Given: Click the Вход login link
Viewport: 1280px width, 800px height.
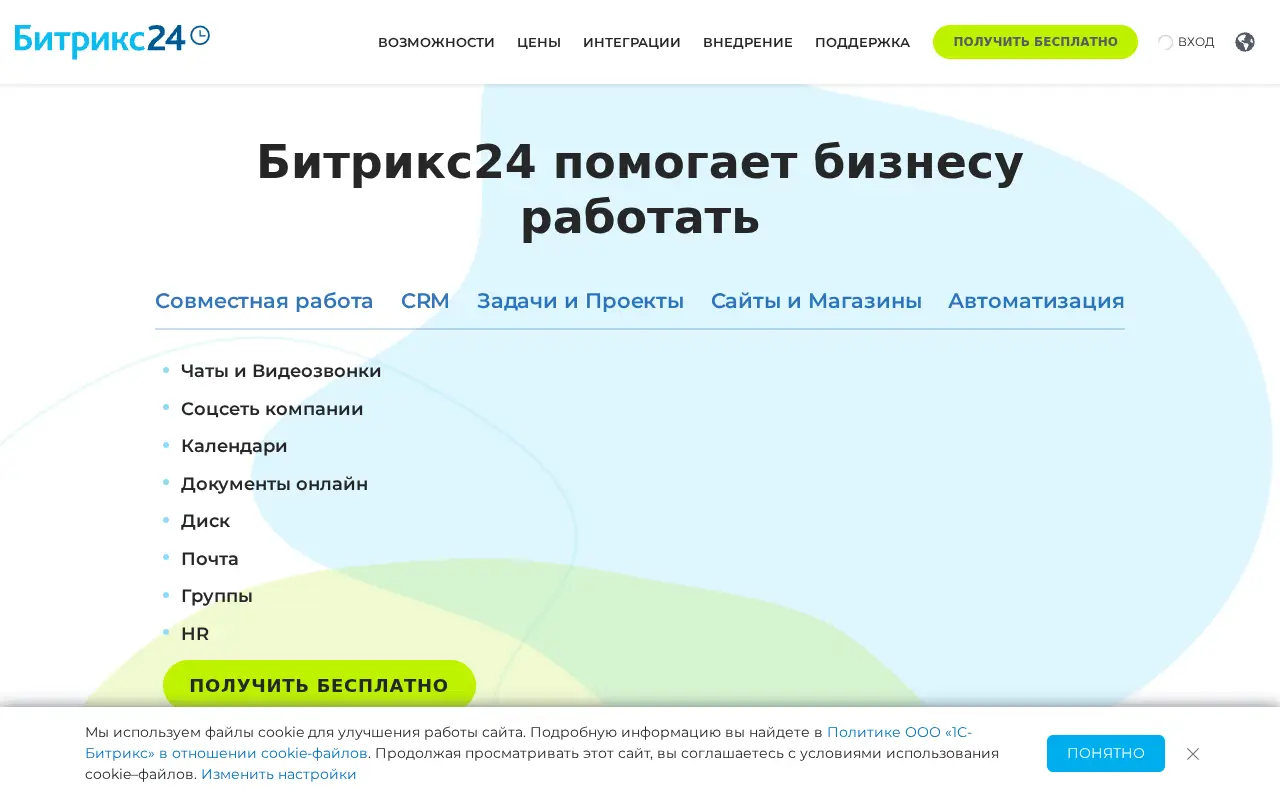Looking at the screenshot, I should 1186,42.
